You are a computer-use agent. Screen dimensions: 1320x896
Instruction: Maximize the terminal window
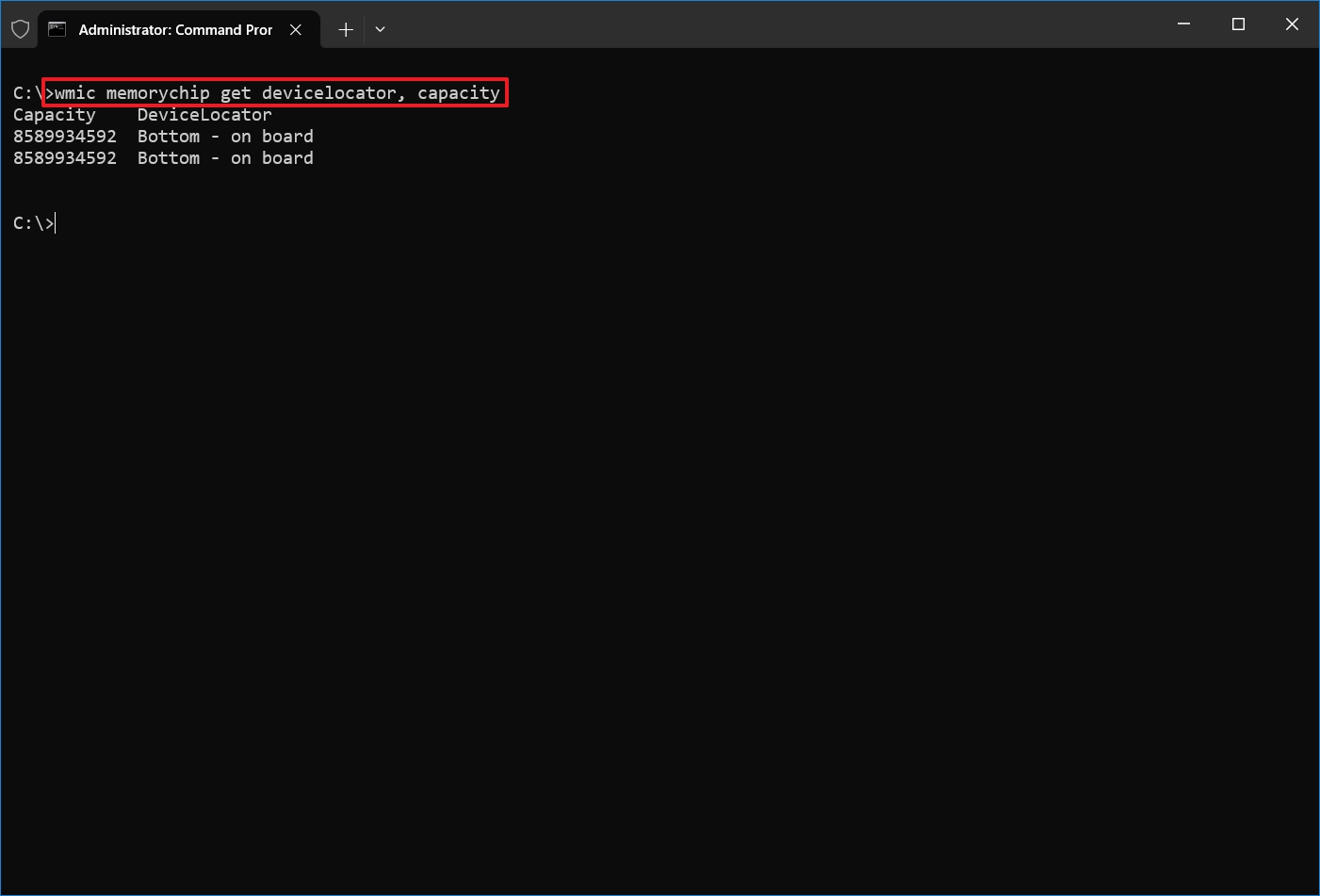[1238, 24]
